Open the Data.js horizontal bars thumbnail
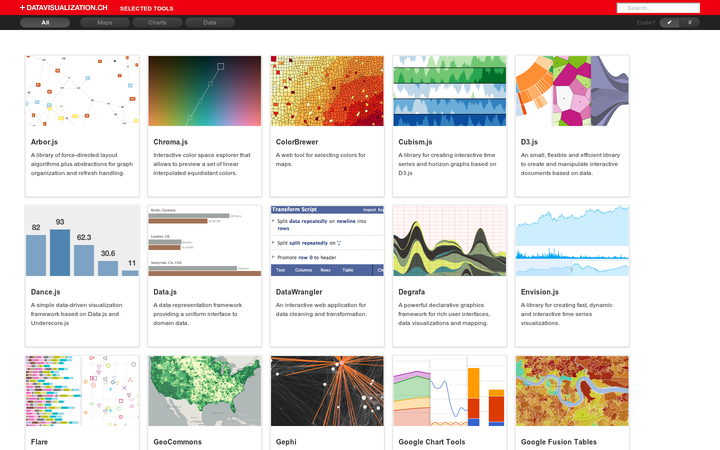Screen dimensions: 720x450 click(x=205, y=241)
